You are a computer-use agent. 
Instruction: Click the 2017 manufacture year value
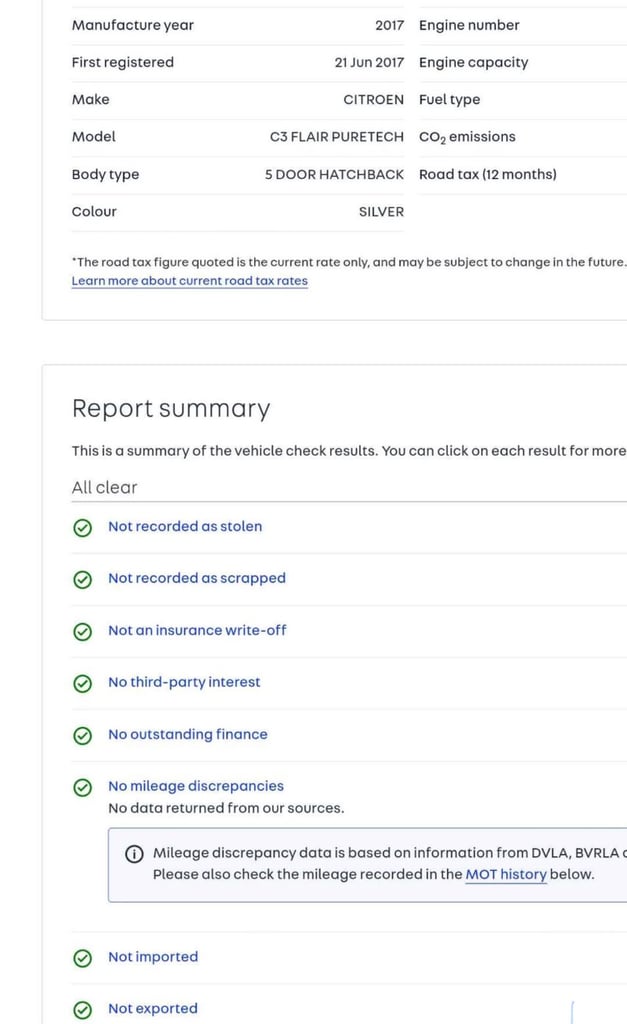(389, 25)
